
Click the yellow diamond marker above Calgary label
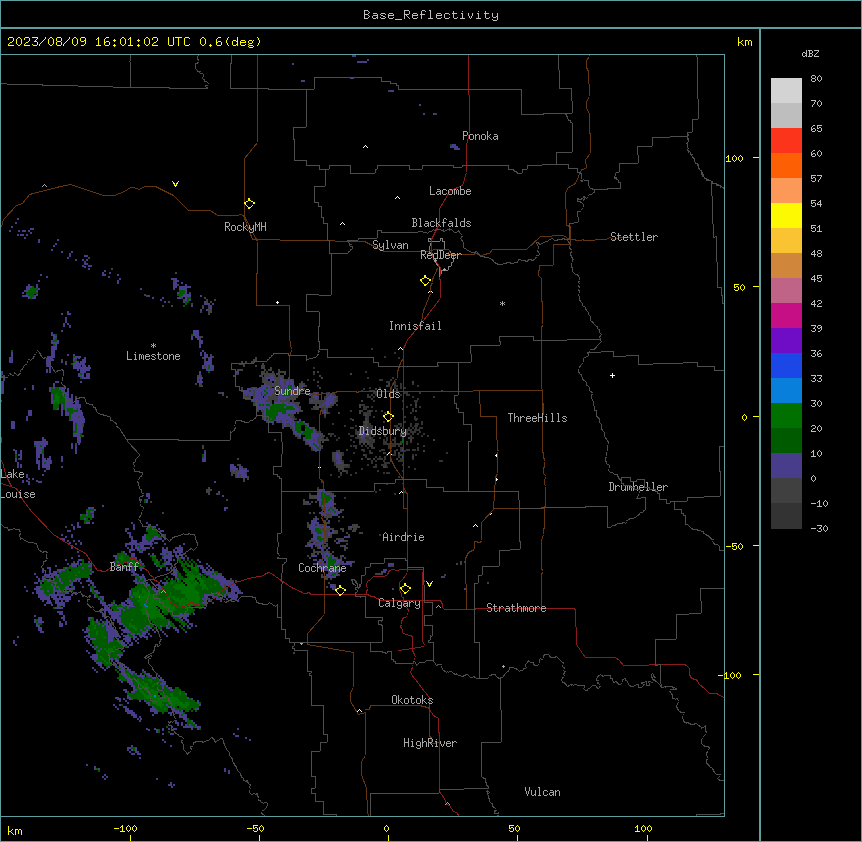coord(405,589)
